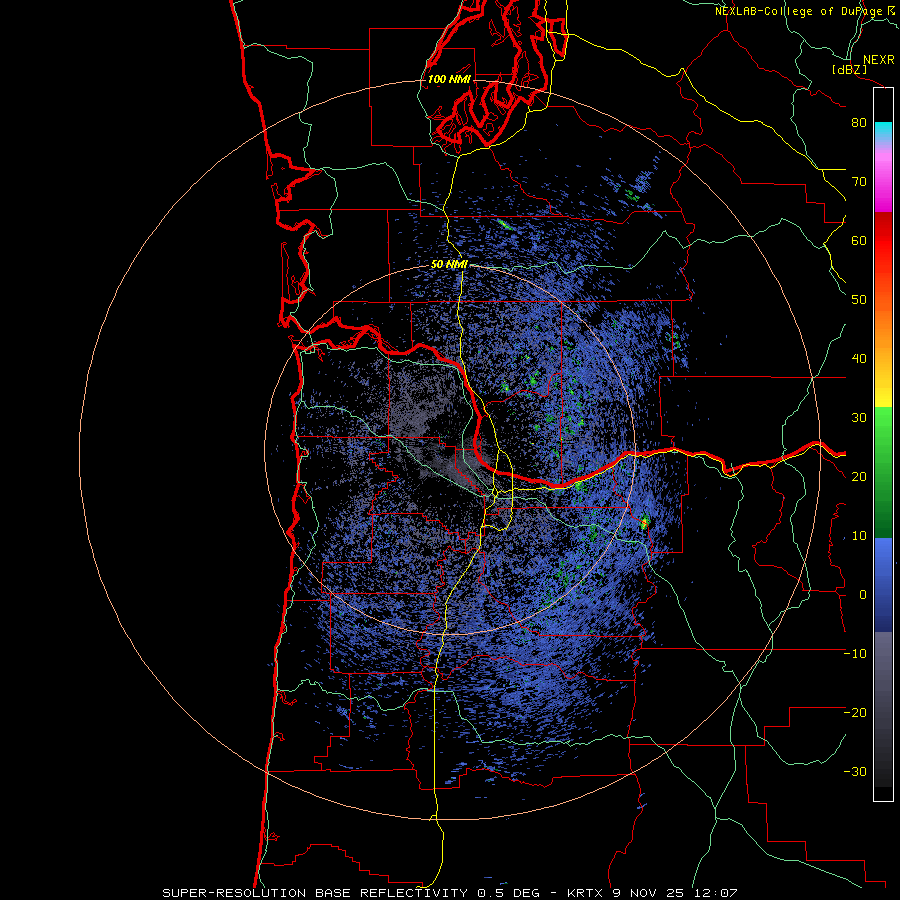Click the -20 value on the dBZ scale
Viewport: 900px width, 900px height.
[x=855, y=713]
